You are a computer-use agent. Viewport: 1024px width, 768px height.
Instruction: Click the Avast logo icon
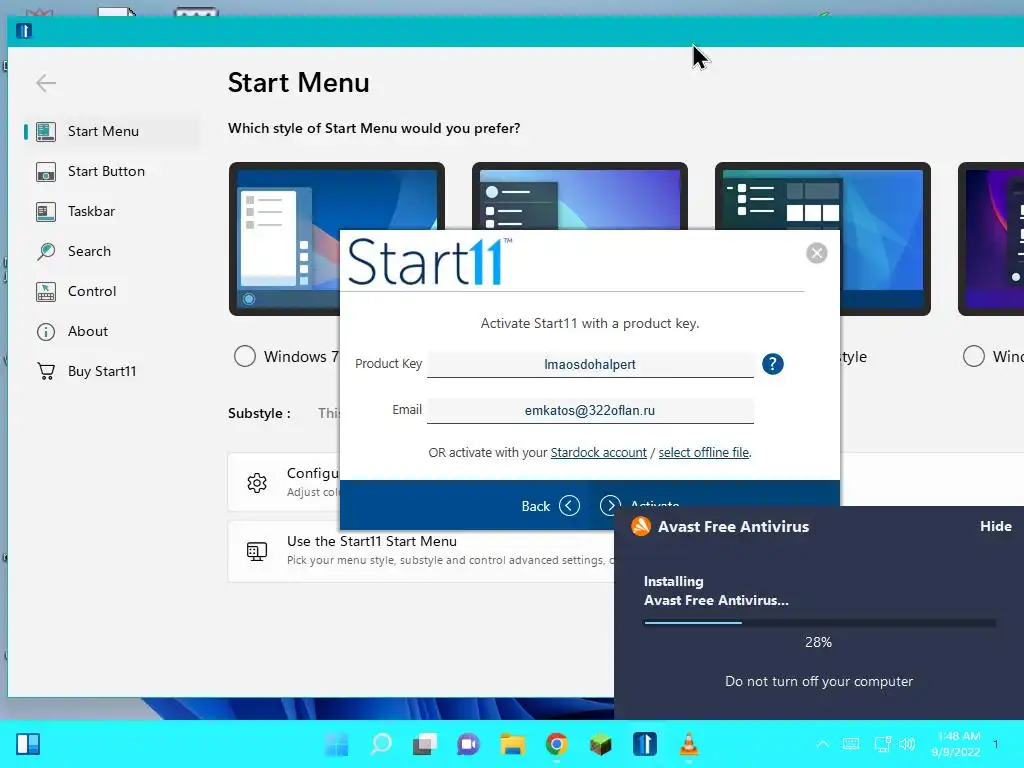click(641, 526)
